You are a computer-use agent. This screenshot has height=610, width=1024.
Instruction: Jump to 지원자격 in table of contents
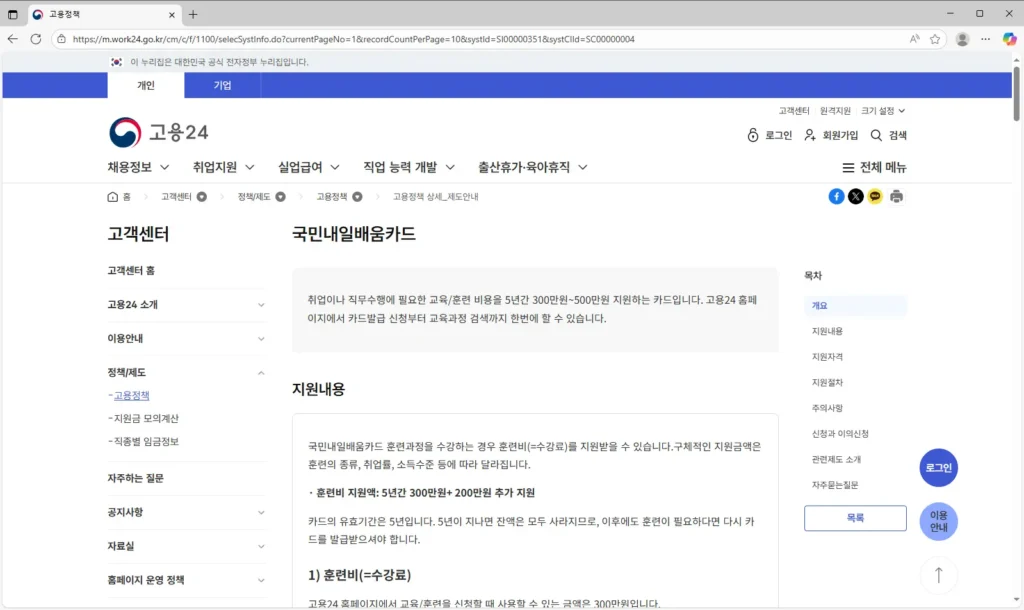pos(827,357)
